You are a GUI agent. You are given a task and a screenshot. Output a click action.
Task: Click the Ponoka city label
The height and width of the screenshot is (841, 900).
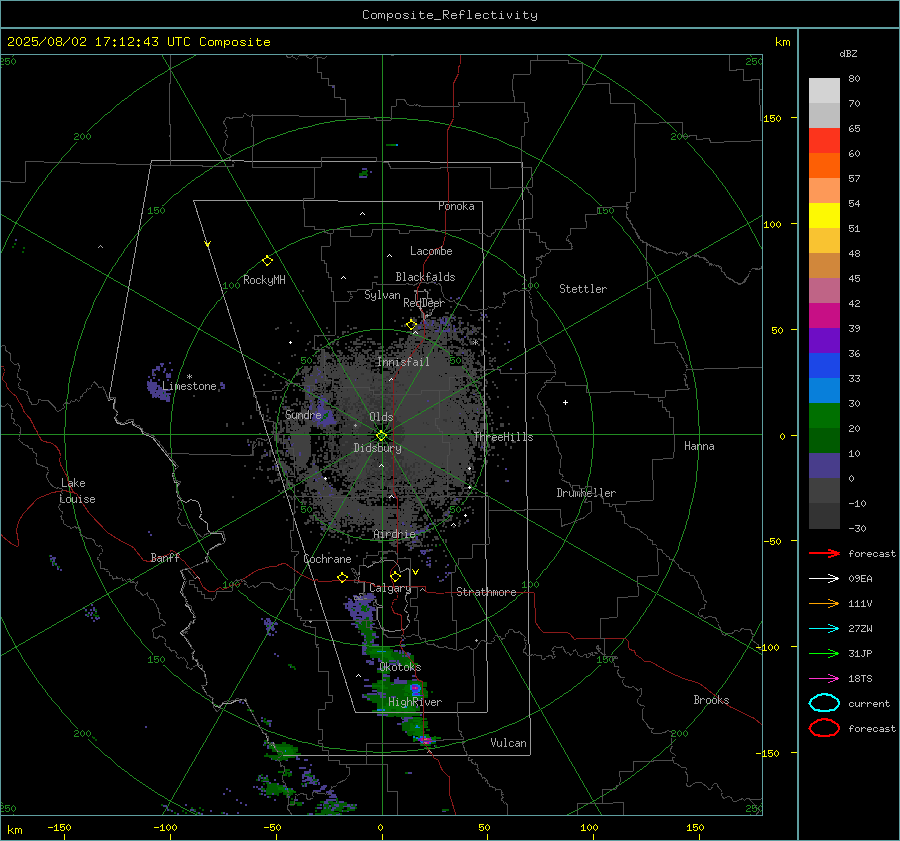(x=456, y=206)
